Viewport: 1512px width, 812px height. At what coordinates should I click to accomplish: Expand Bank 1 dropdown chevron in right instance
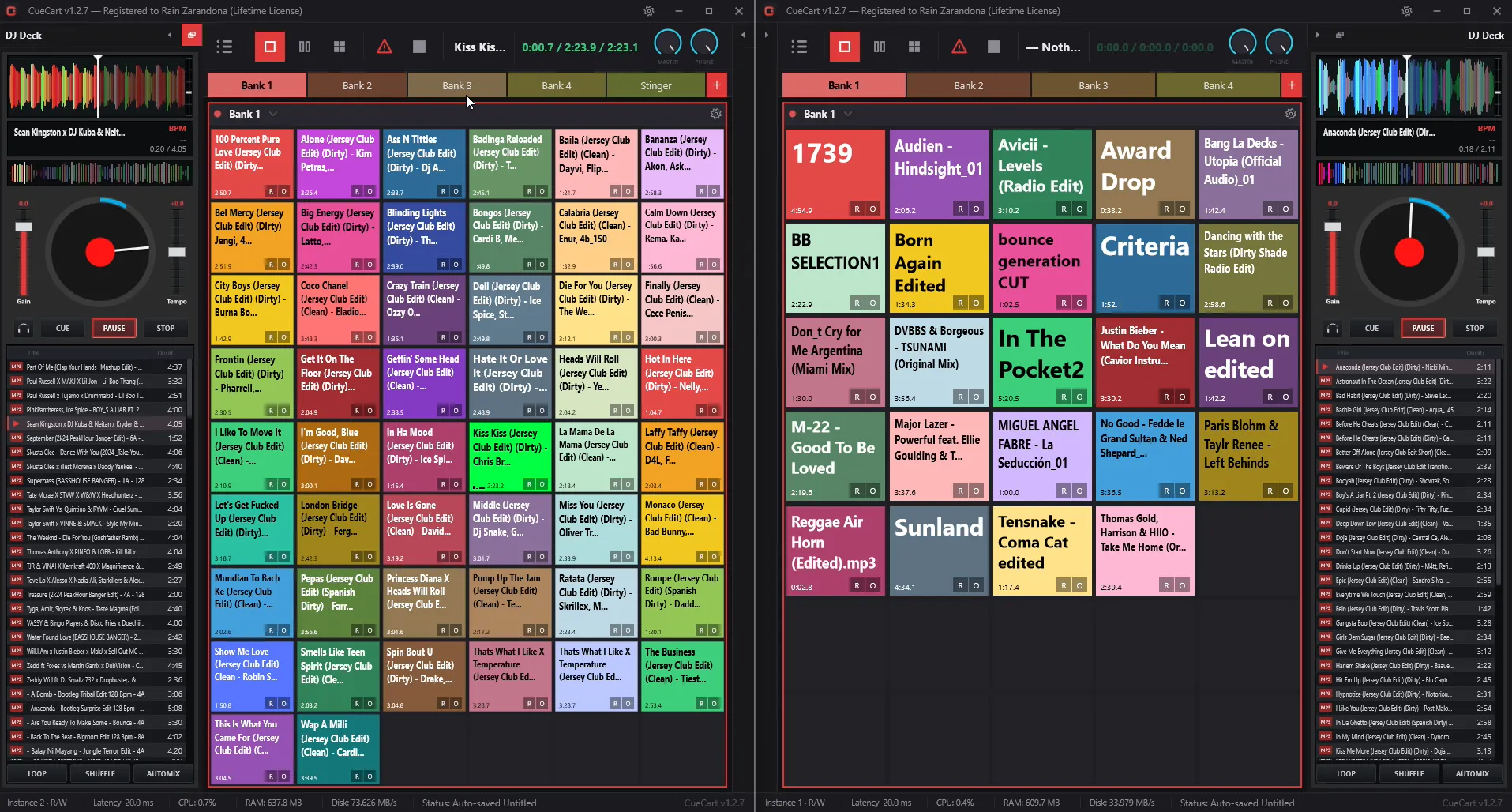point(848,114)
